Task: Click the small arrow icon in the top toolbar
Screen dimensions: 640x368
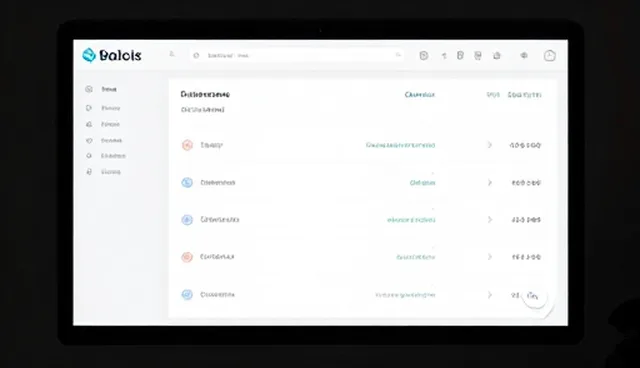Action: coord(444,56)
